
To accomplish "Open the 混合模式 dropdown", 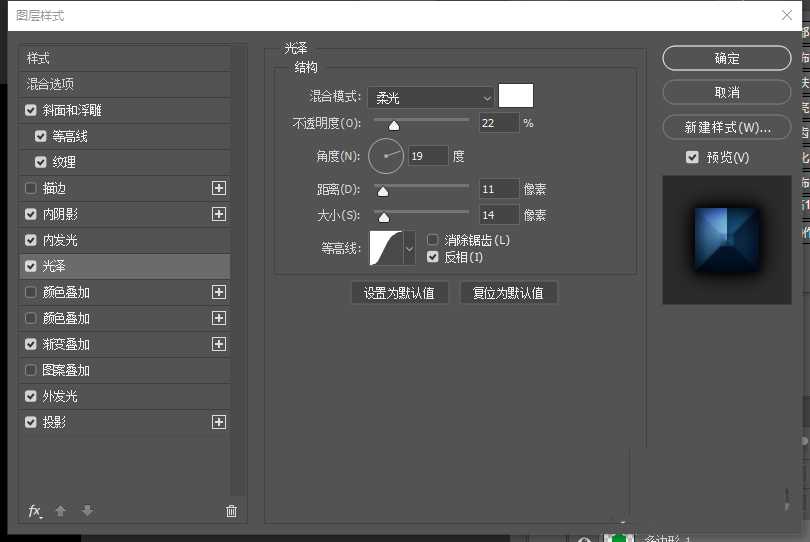I will 431,97.
